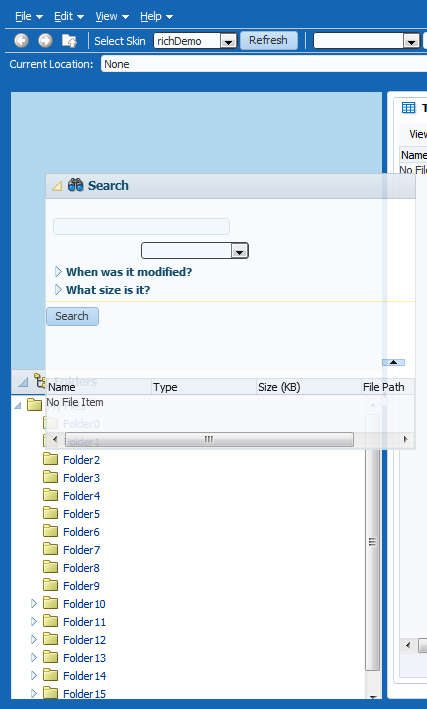Expand Folder15 tree node
427x709 pixels.
pos(33,693)
